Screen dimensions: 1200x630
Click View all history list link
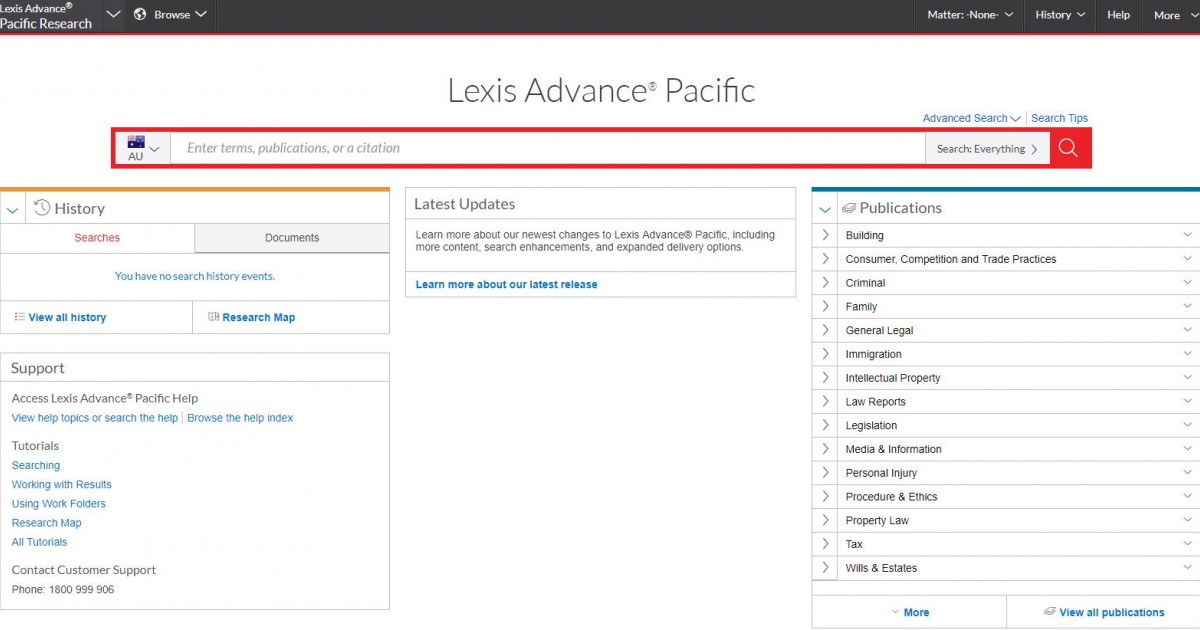coord(60,317)
